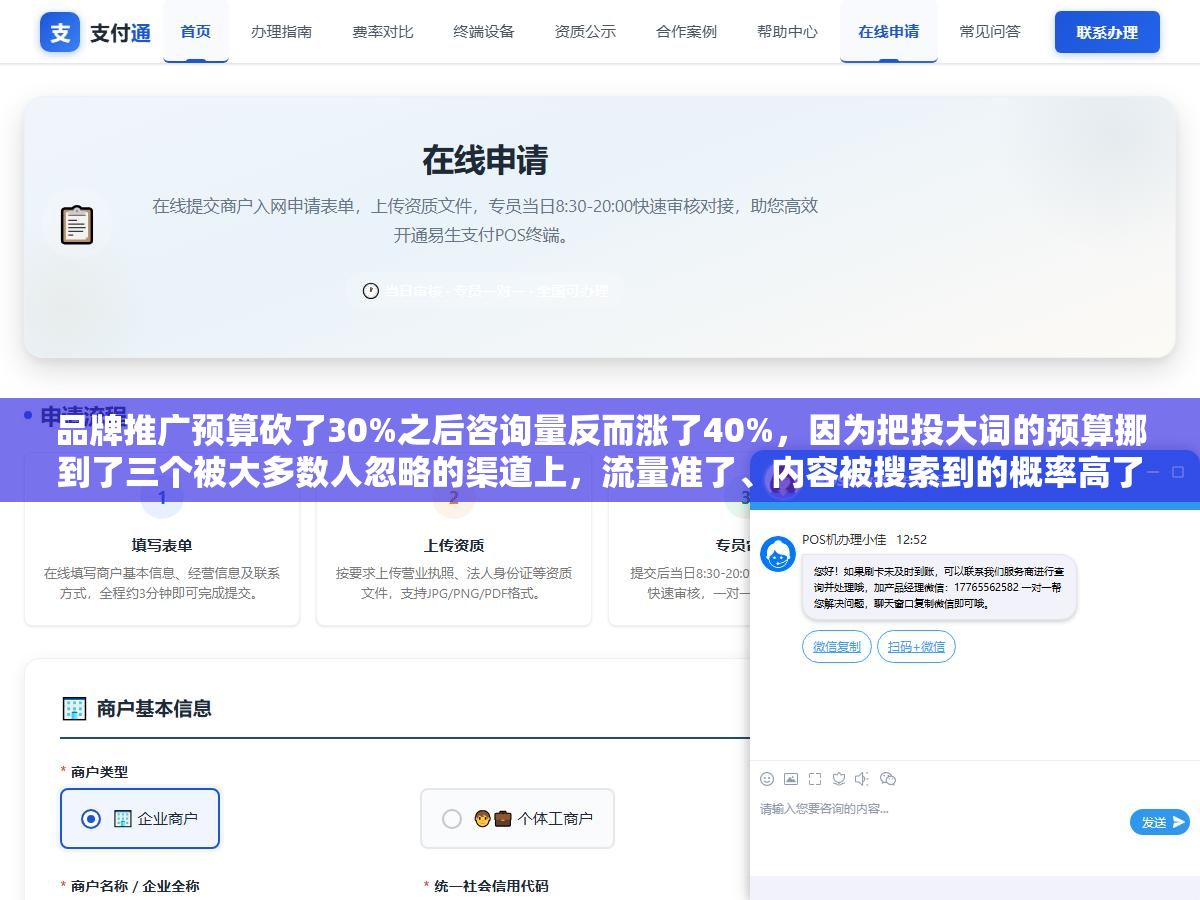Click the 微信复制 chat button
This screenshot has width=1200, height=900.
click(x=837, y=647)
